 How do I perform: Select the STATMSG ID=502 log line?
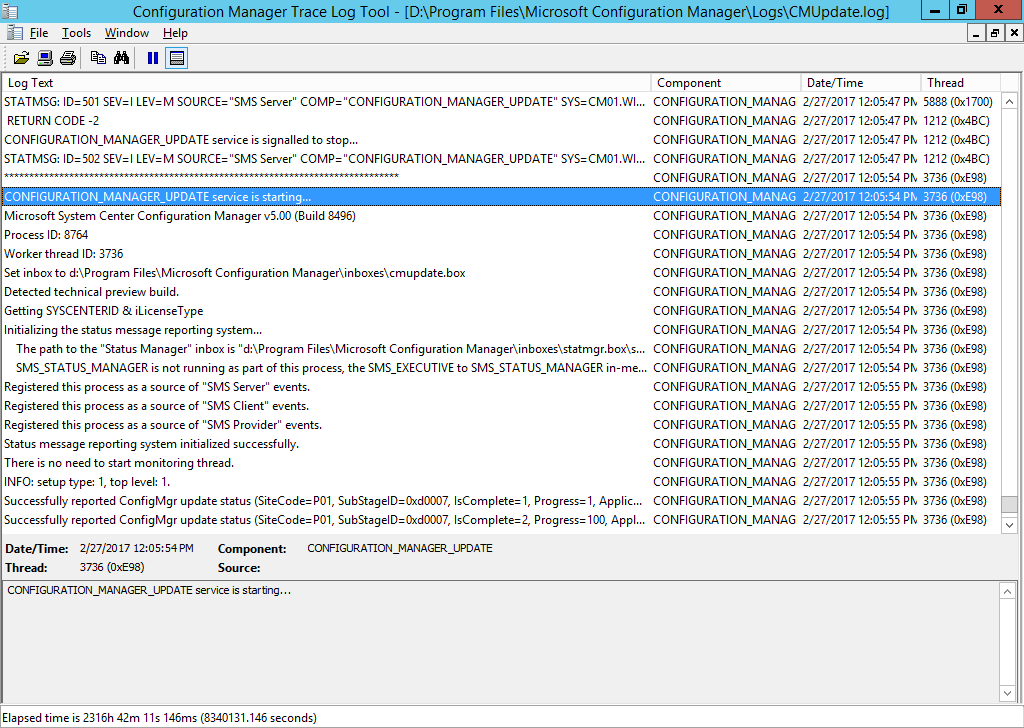502,159
